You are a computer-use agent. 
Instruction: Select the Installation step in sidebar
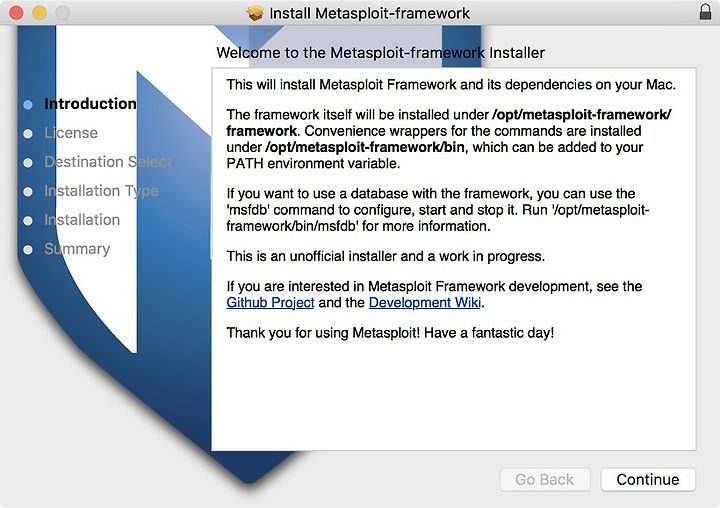click(82, 220)
